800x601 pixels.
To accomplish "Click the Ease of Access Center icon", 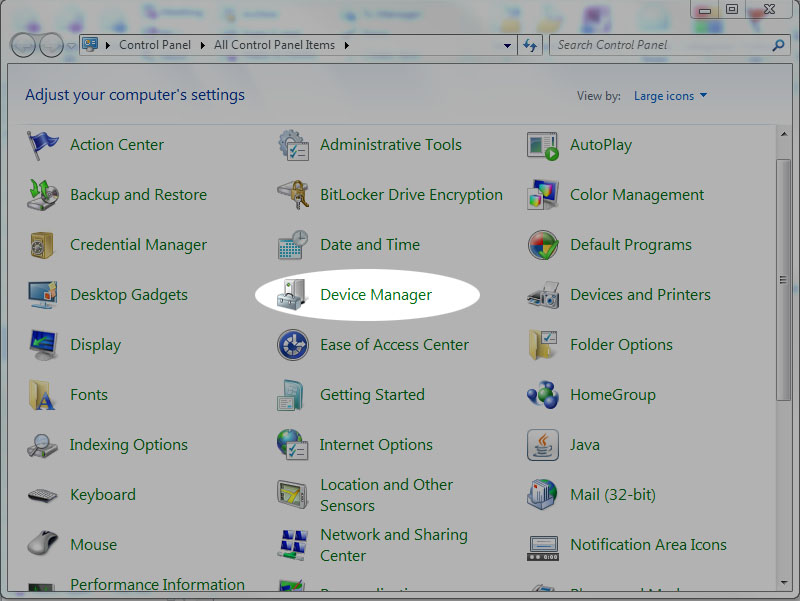I will pos(293,345).
